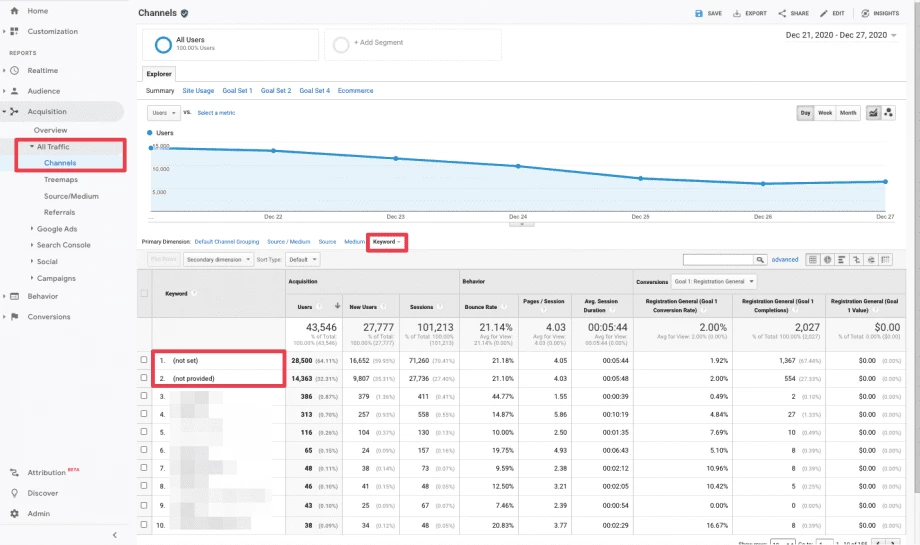
Task: Click the Select a metric link
Action: [x=216, y=113]
